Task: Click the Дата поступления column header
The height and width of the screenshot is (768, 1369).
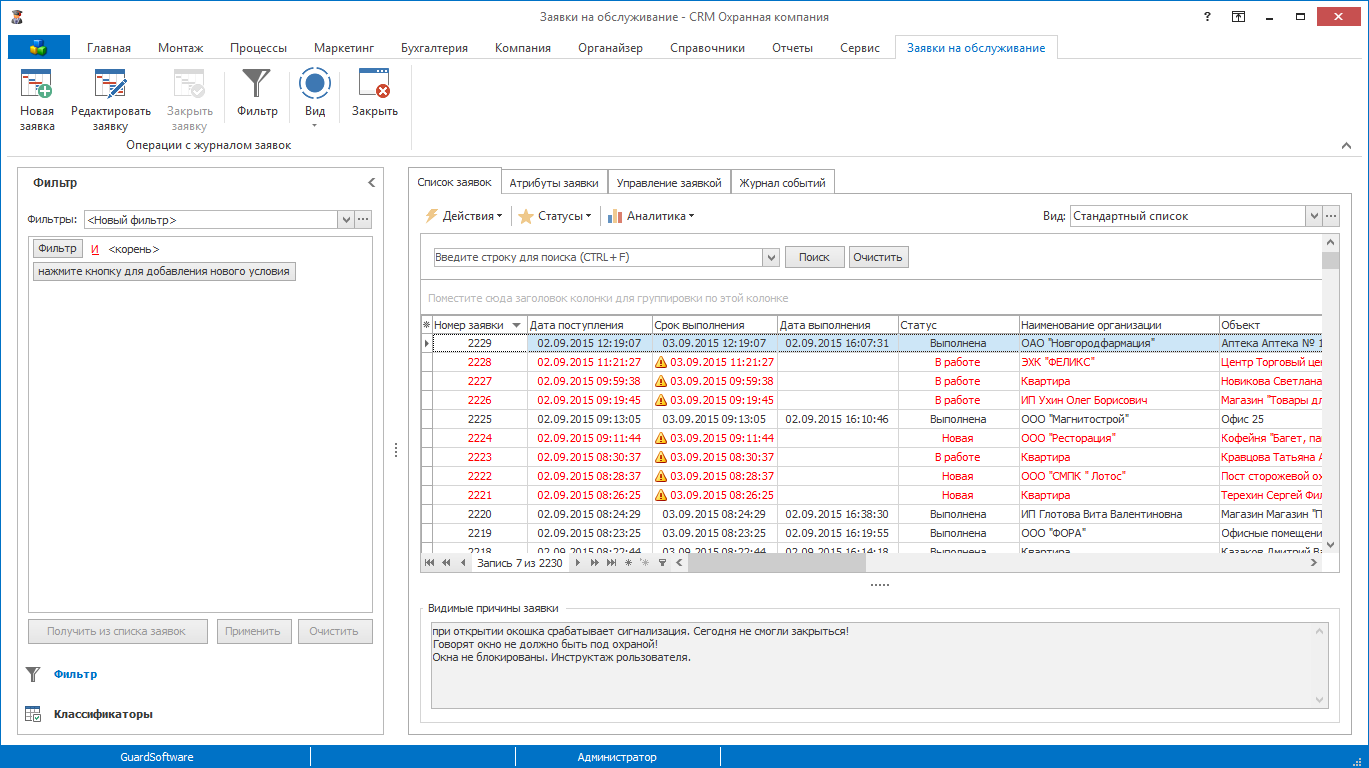Action: click(x=590, y=325)
